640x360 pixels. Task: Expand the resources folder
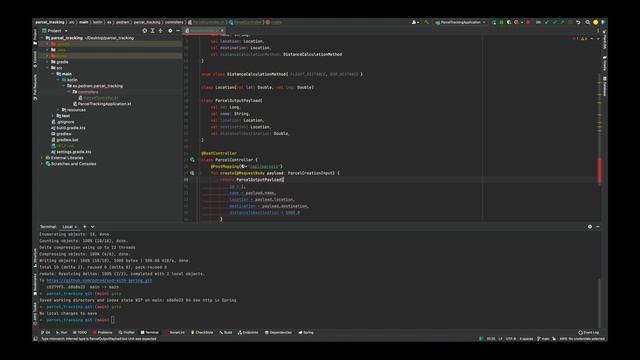click(58, 110)
